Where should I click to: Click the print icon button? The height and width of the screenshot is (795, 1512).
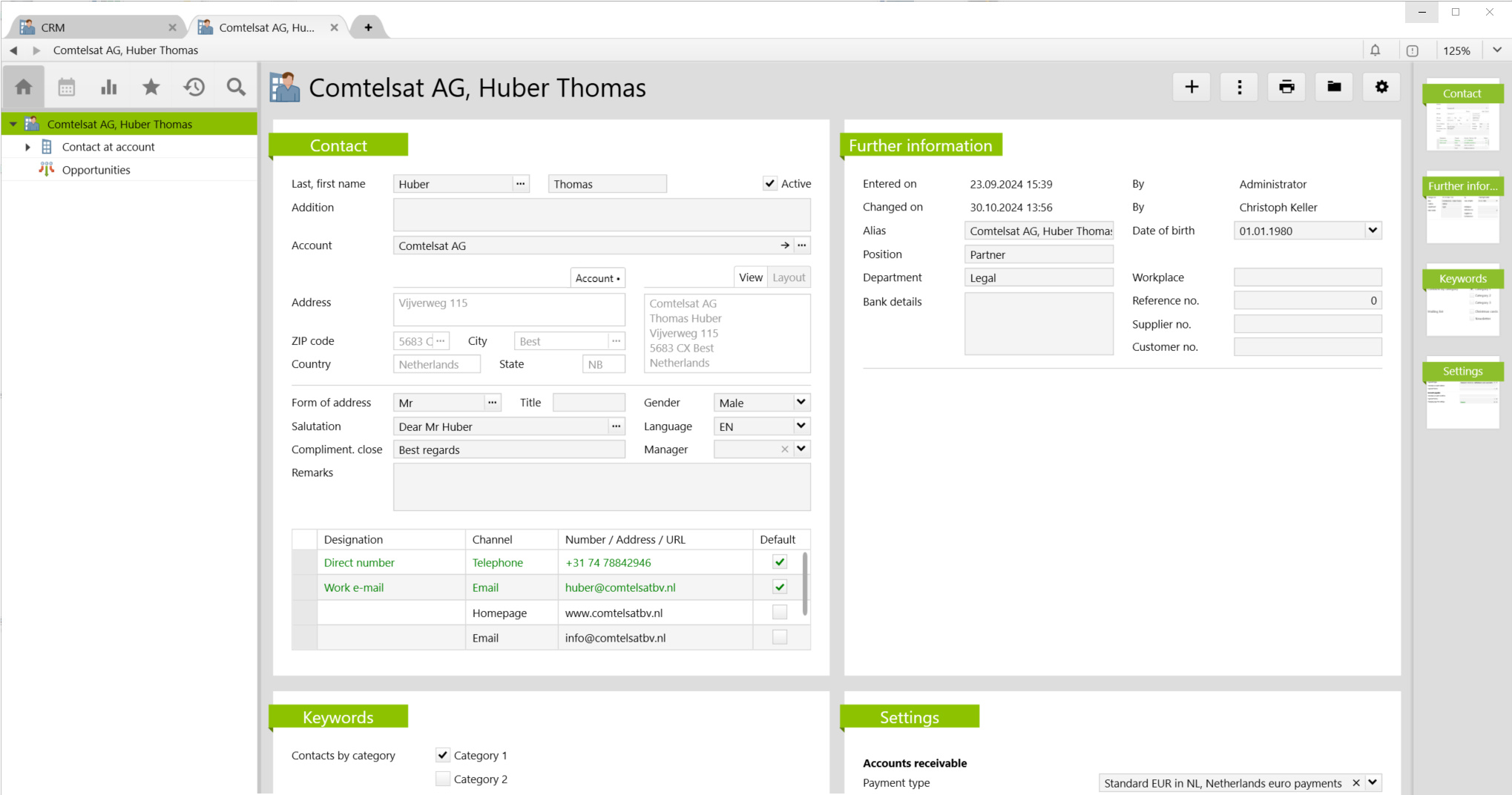(x=1286, y=87)
